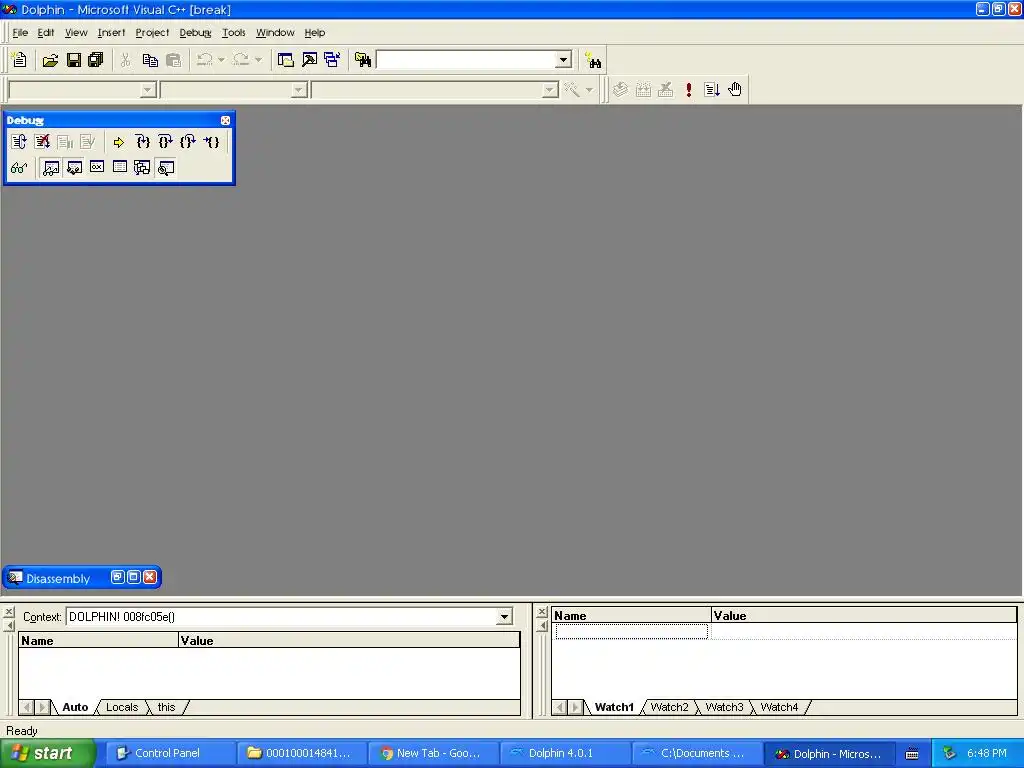This screenshot has width=1024, height=768.
Task: Open the Redo history dropdown arrow
Action: pyautogui.click(x=258, y=60)
